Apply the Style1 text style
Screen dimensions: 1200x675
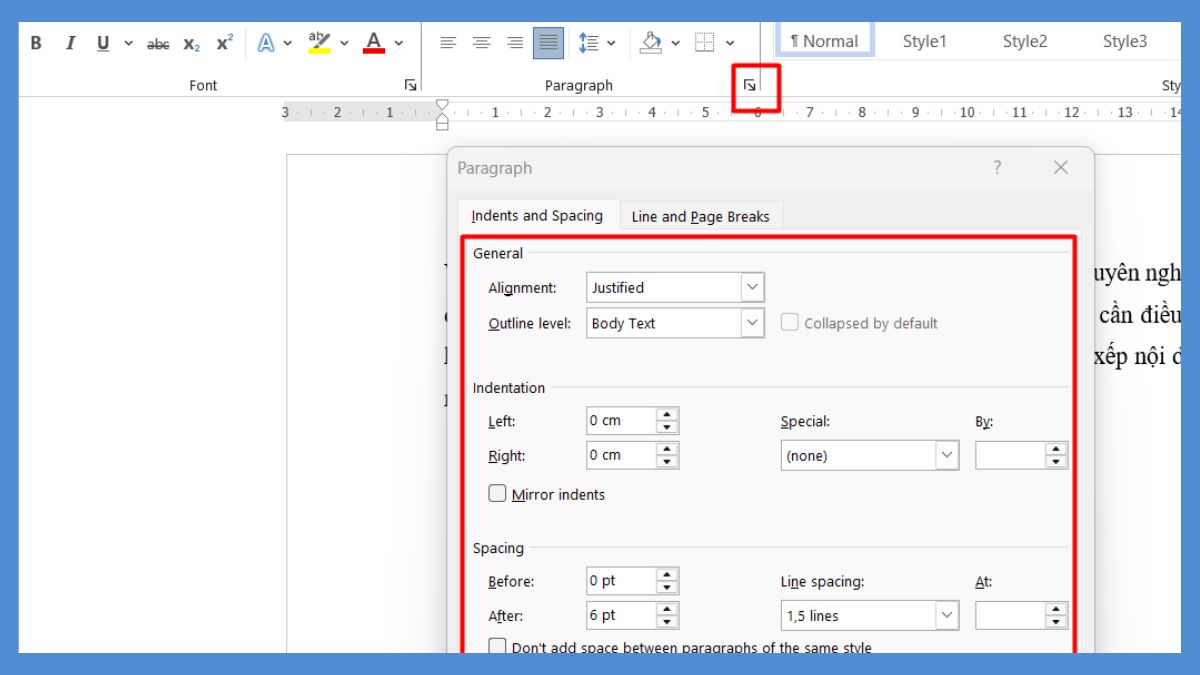924,42
